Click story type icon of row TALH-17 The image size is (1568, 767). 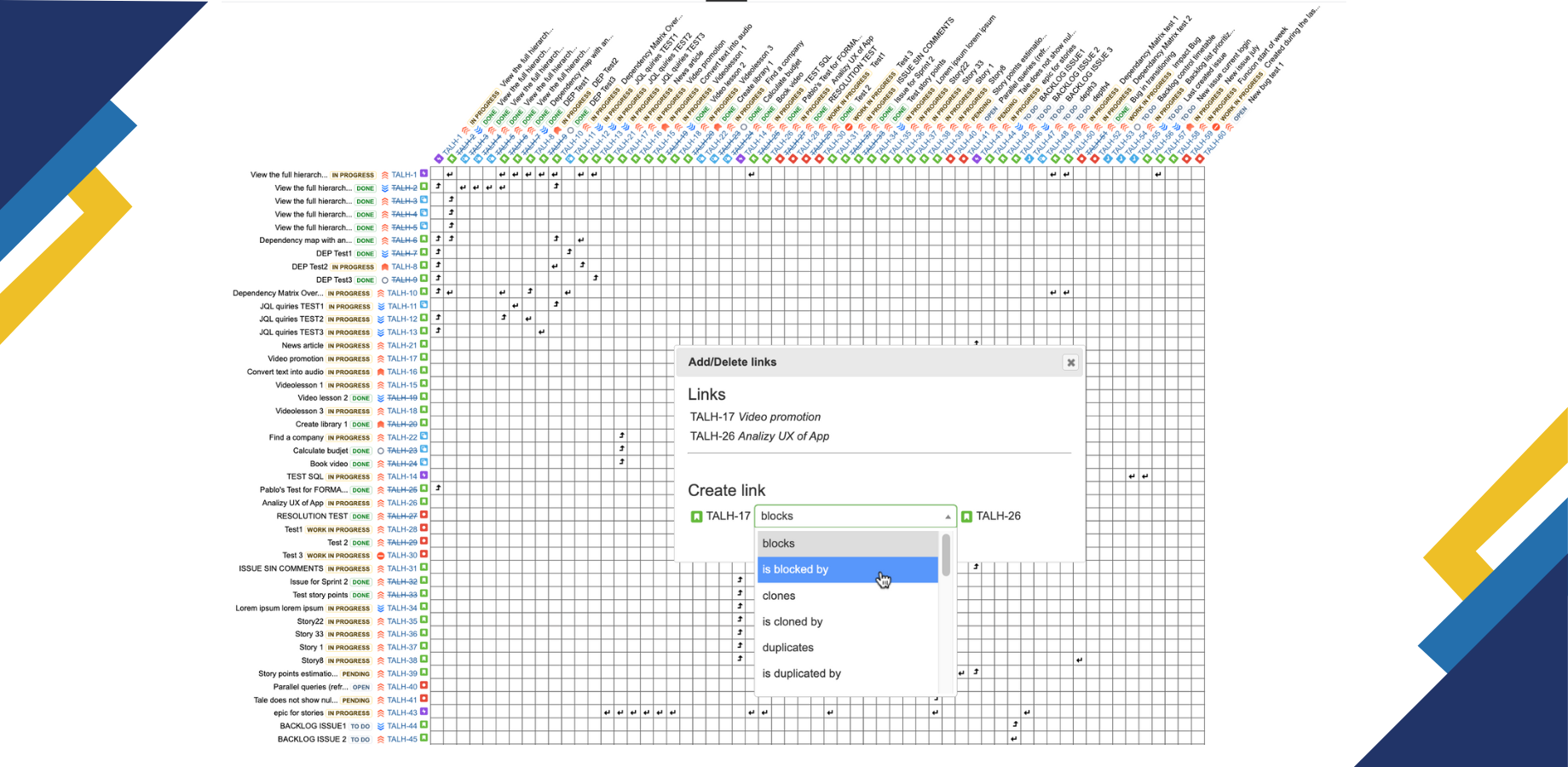coord(424,358)
